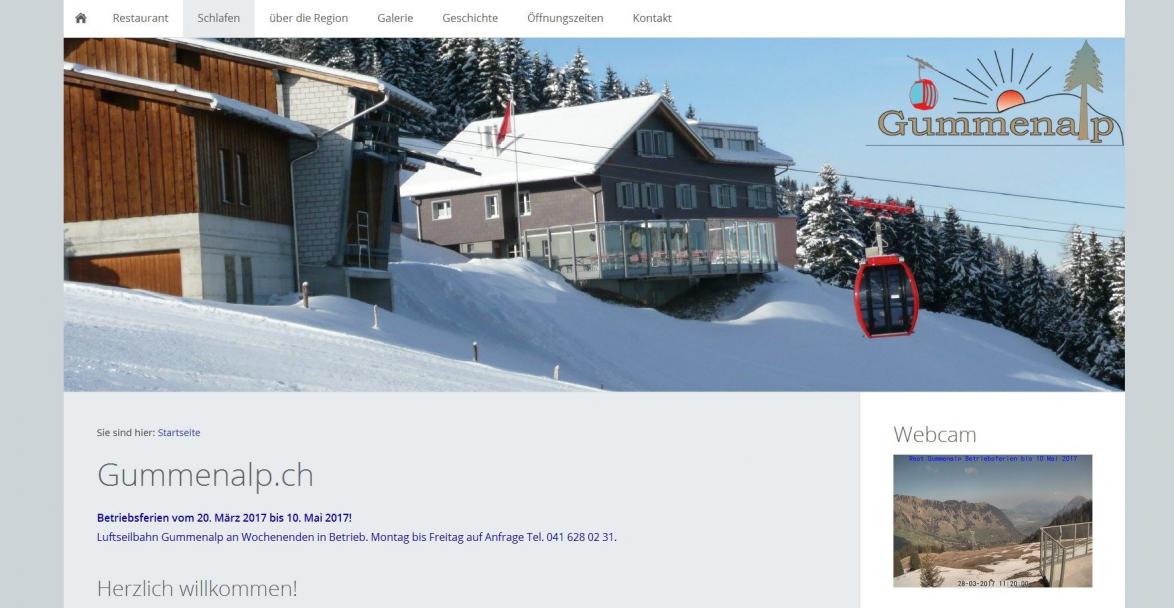View the Öffnungszeiten page

coord(565,18)
